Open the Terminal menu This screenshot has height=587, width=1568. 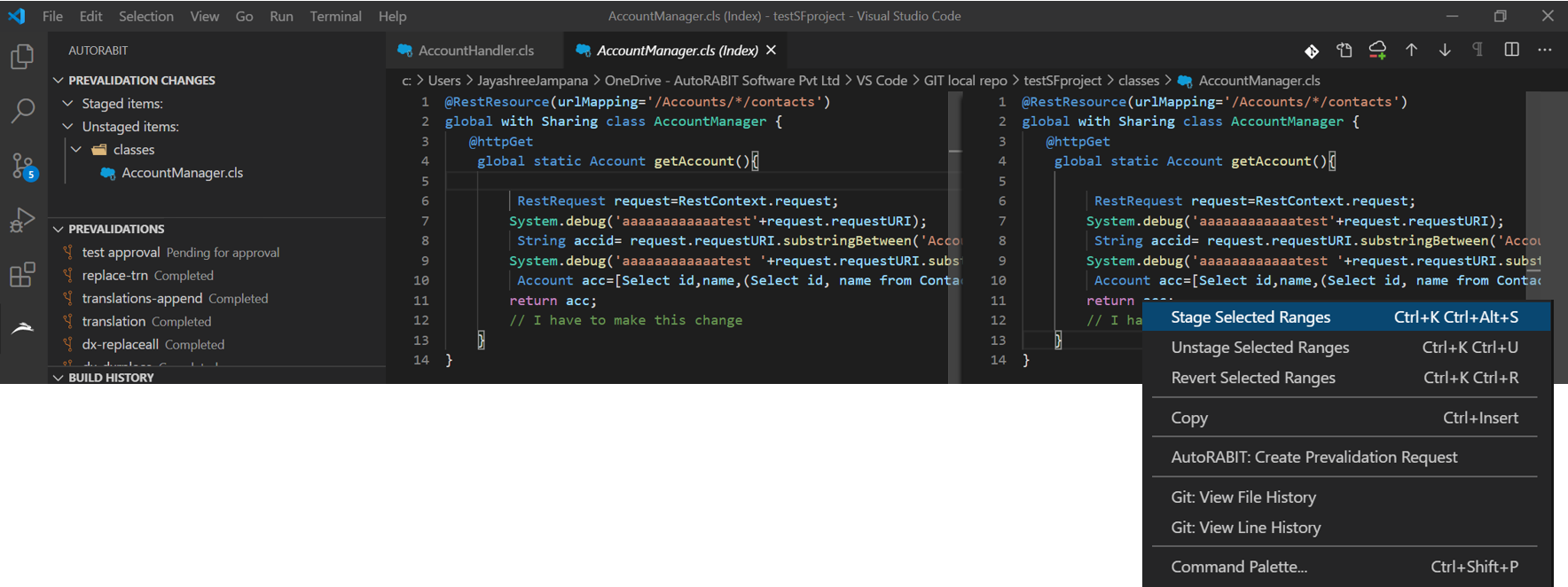click(x=335, y=16)
